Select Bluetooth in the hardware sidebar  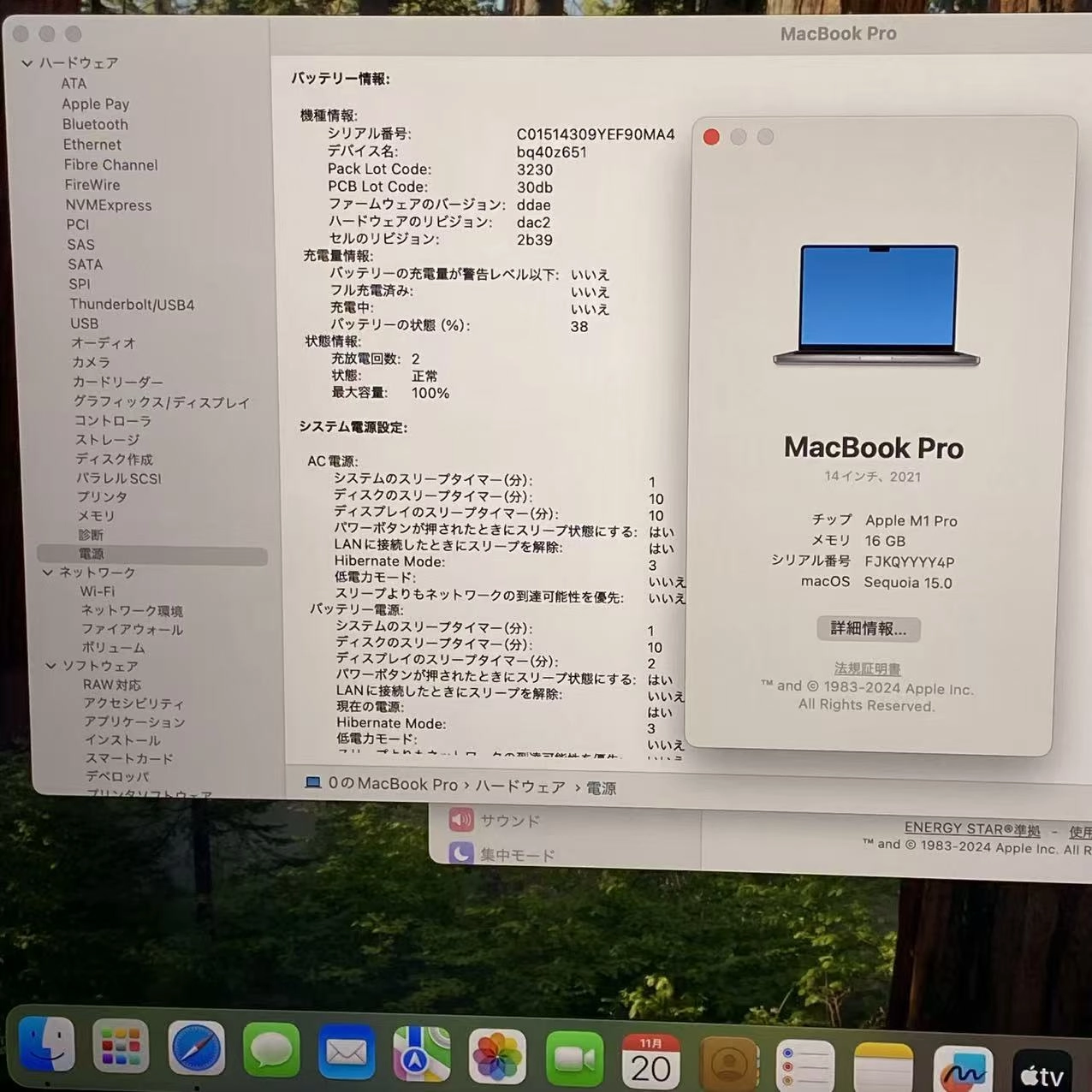coord(95,124)
